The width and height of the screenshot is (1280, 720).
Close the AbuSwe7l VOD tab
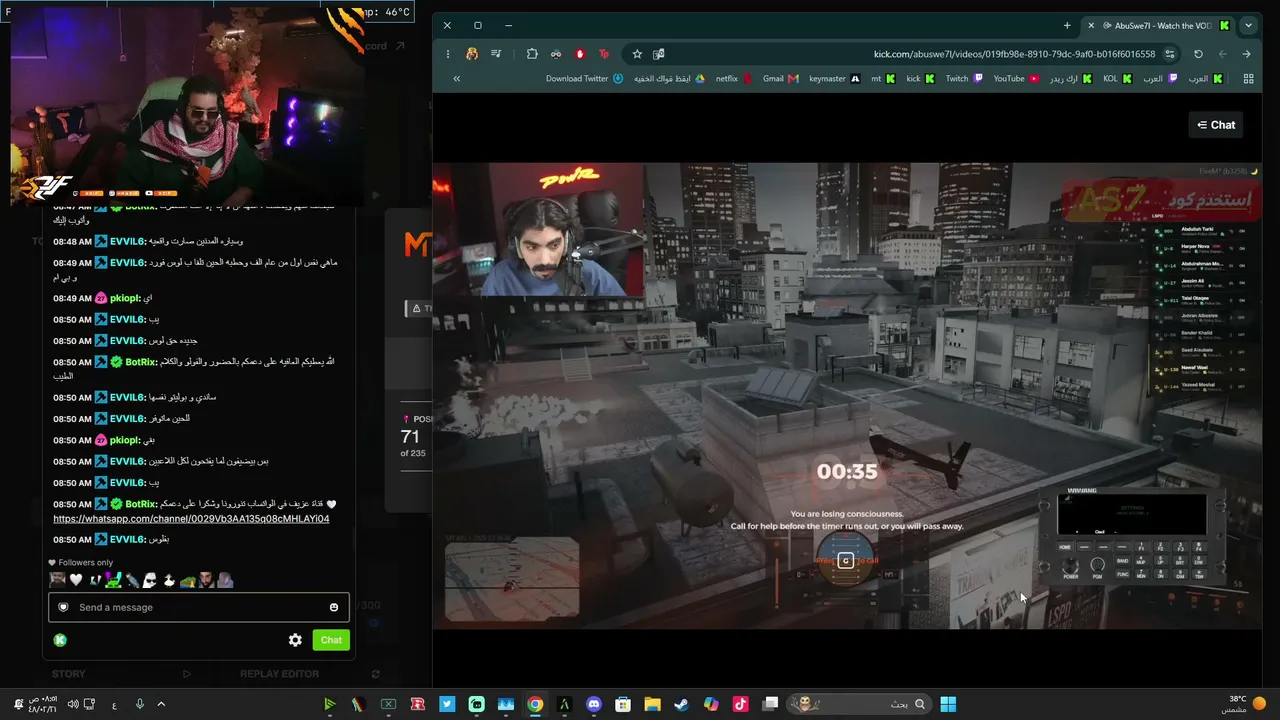tap(1091, 25)
